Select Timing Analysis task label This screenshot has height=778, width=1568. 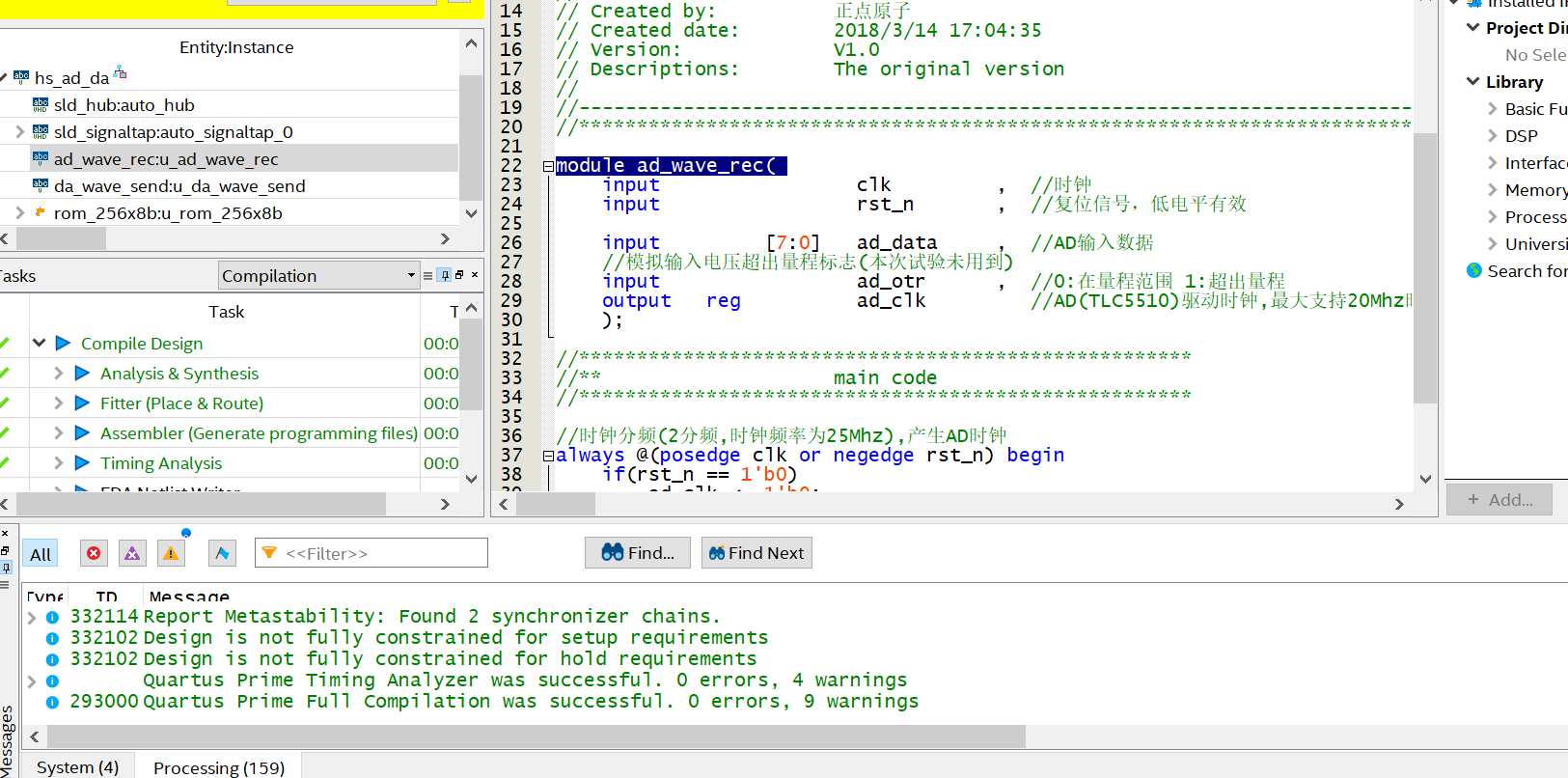click(161, 463)
